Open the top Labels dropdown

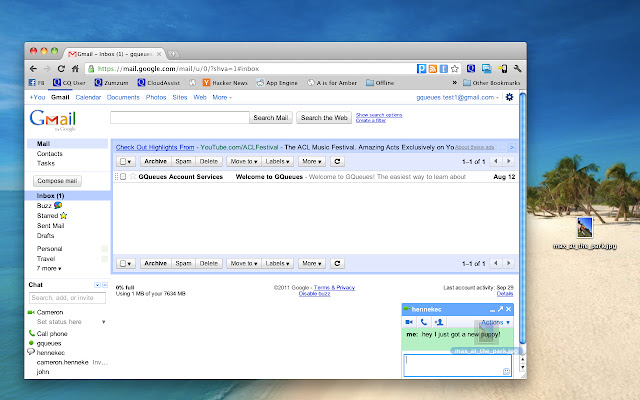(x=277, y=161)
